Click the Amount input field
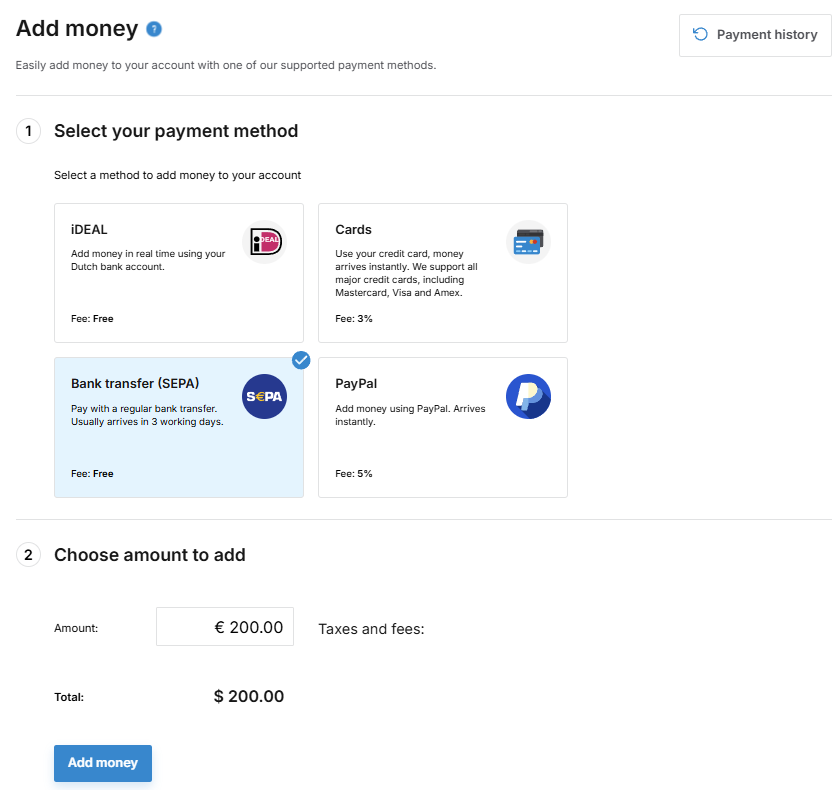This screenshot has width=840, height=790. tap(225, 627)
